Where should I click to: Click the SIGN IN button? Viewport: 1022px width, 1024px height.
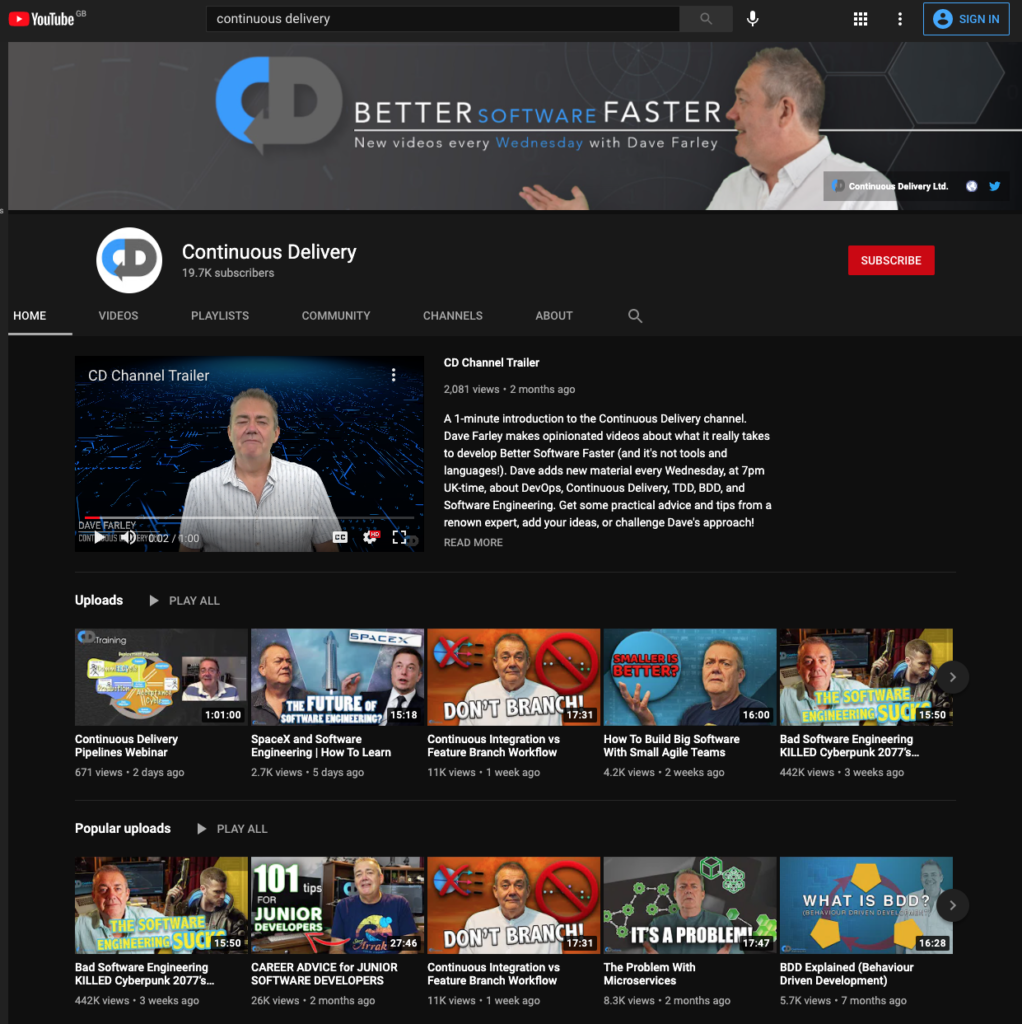tap(965, 19)
